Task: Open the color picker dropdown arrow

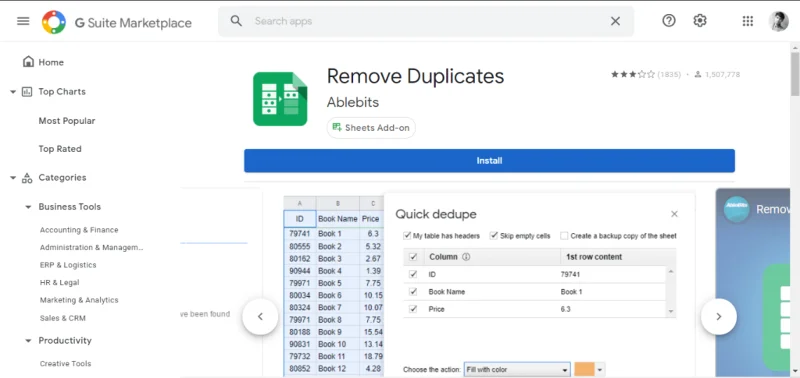Action: pos(600,370)
